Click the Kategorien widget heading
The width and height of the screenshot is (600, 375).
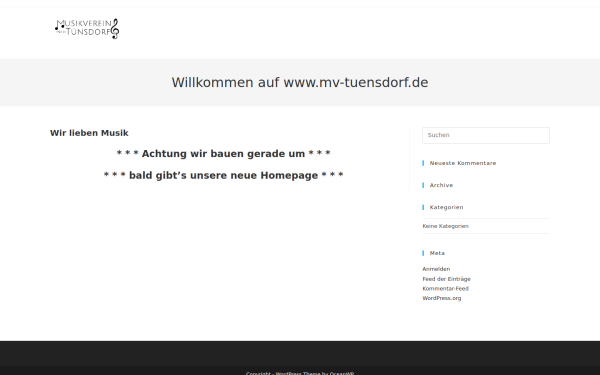coord(446,207)
